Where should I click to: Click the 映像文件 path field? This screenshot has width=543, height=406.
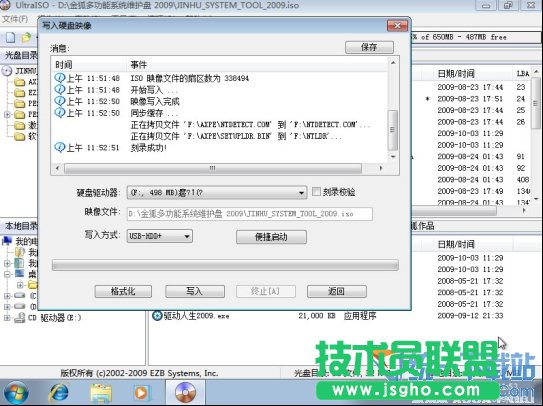click(x=250, y=214)
